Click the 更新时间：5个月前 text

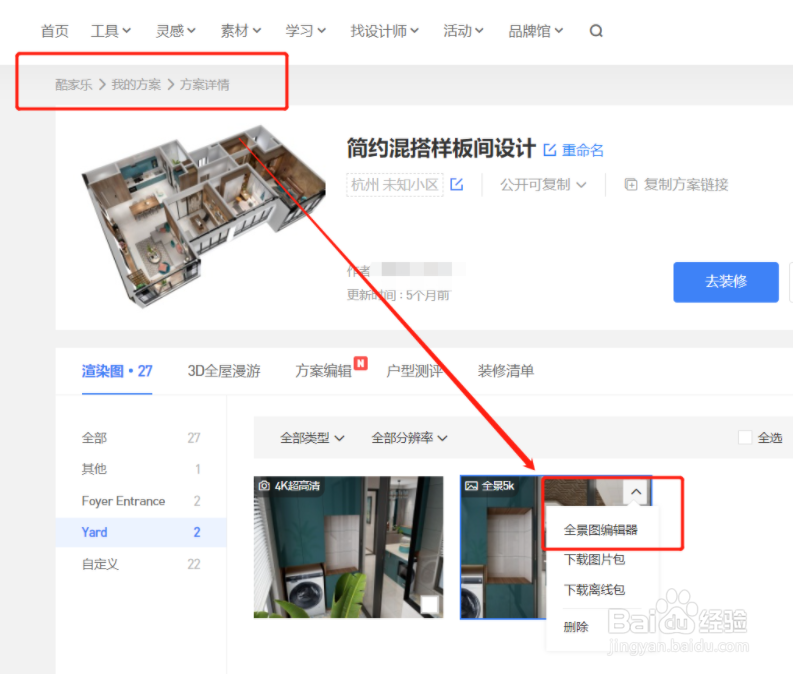(x=398, y=295)
